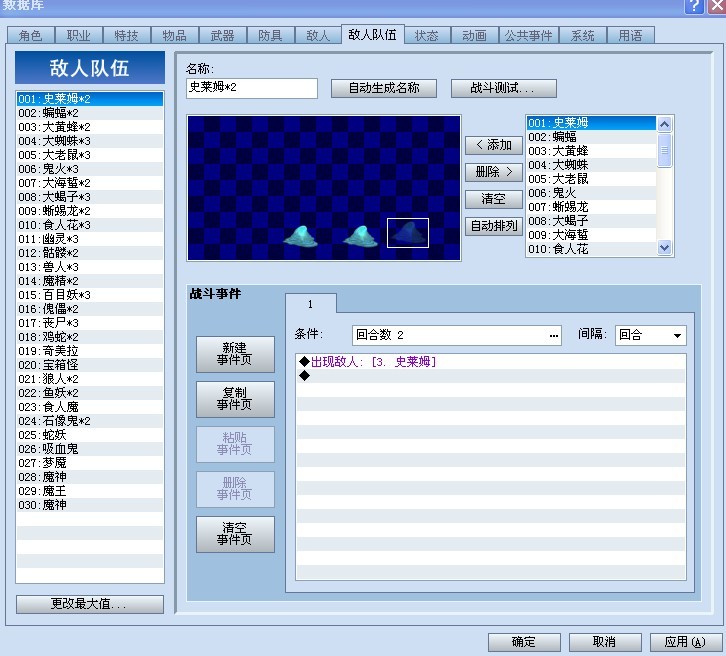The image size is (726, 656).
Task: Switch to the 用语 tab
Action: [631, 35]
